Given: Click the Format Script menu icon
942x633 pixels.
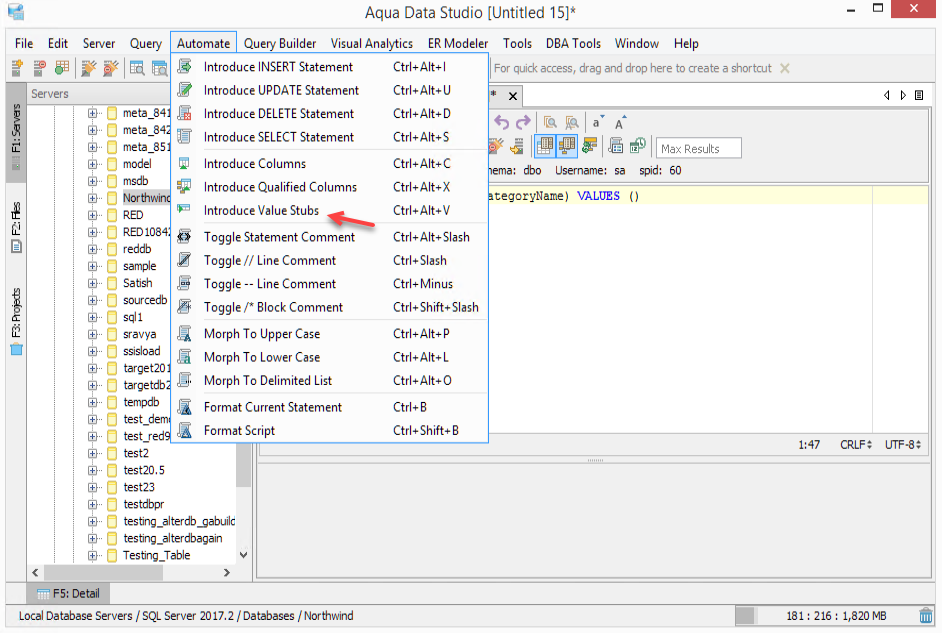Looking at the screenshot, I should [185, 430].
